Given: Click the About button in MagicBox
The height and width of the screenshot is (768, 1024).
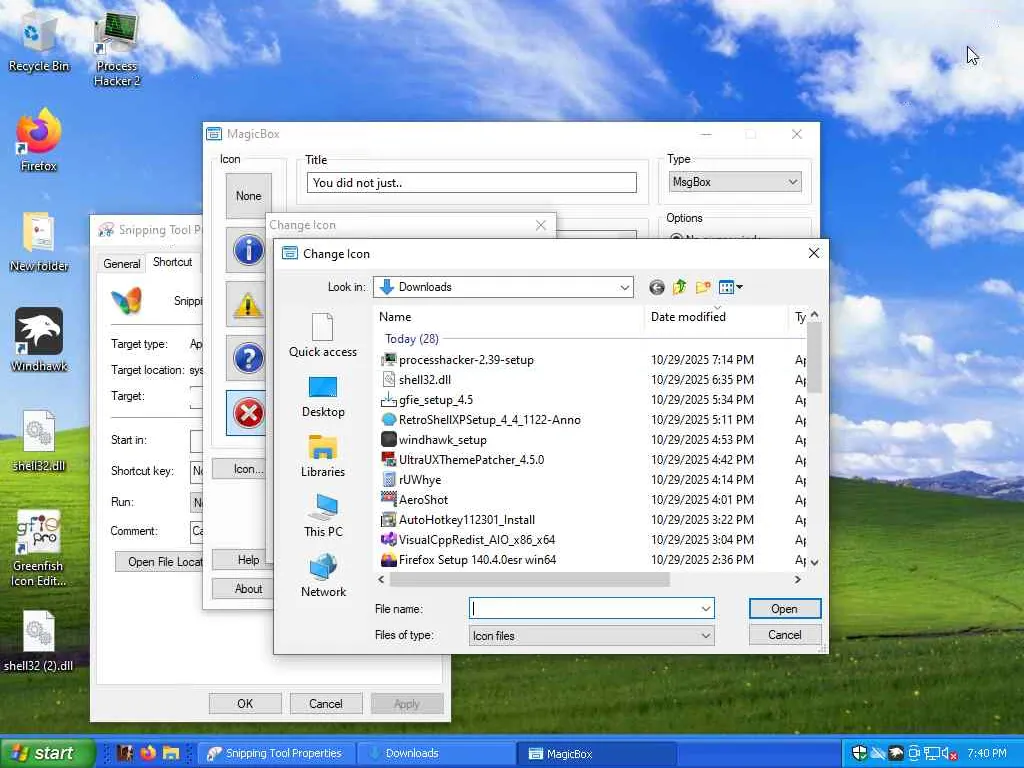Looking at the screenshot, I should (x=242, y=588).
